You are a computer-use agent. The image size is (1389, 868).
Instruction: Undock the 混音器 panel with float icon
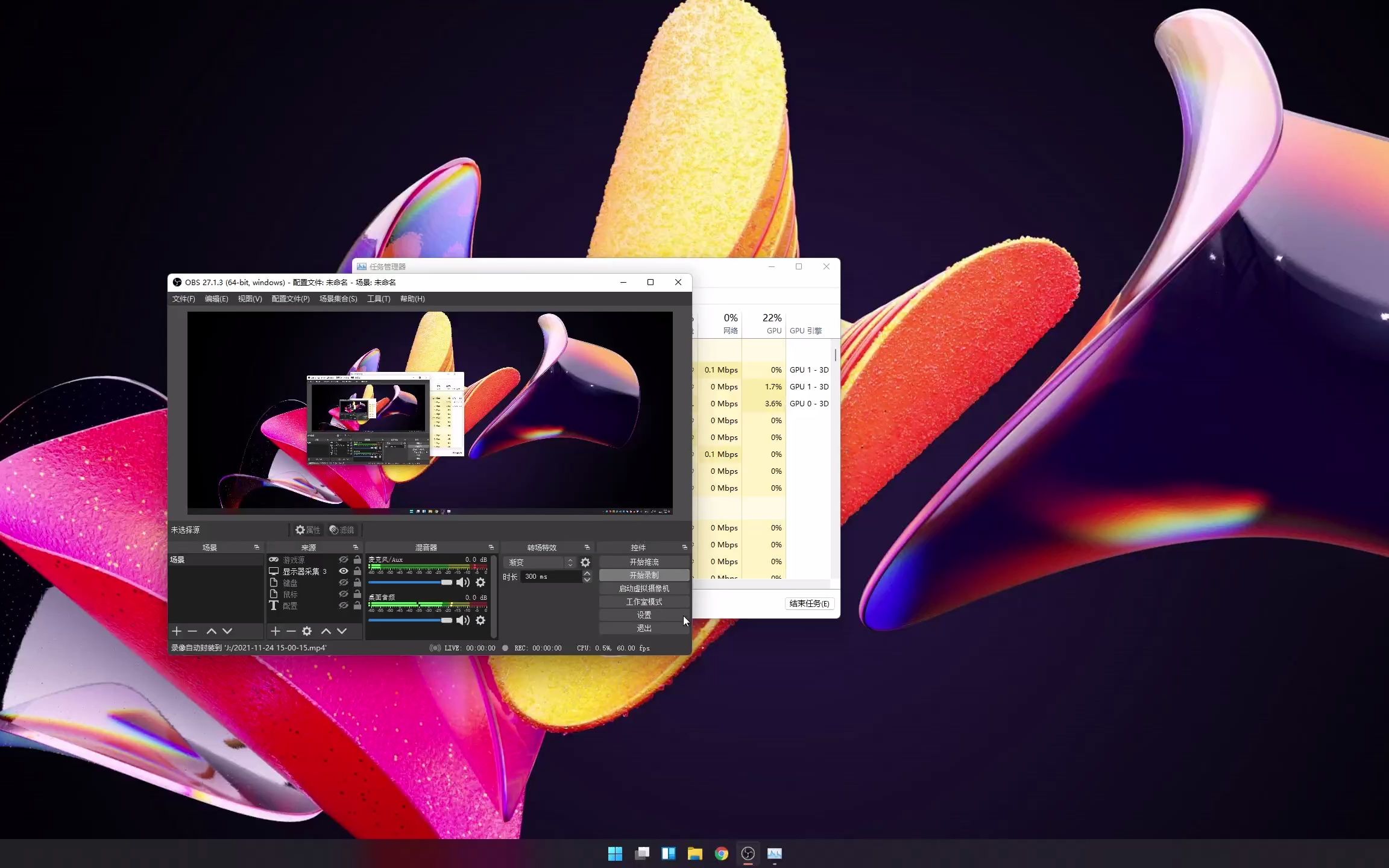coord(491,547)
